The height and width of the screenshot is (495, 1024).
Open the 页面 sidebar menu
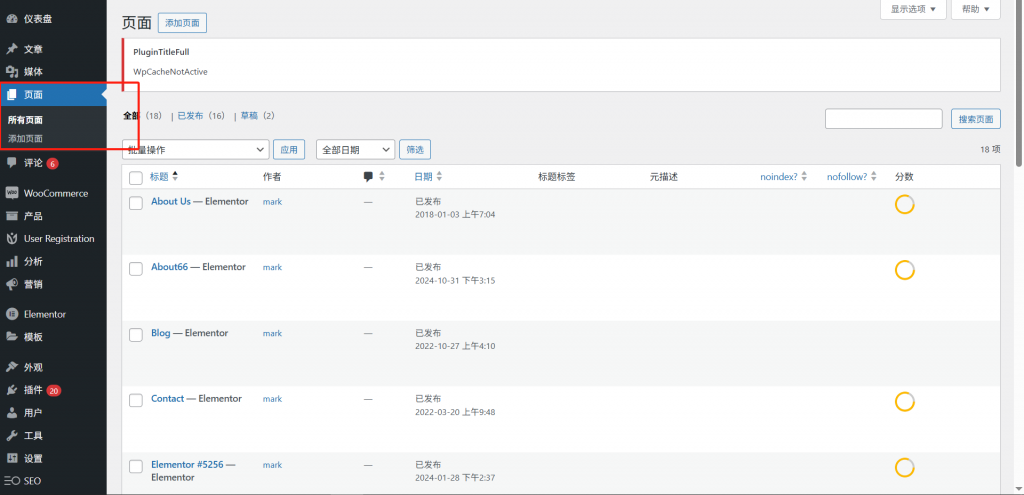(53, 95)
